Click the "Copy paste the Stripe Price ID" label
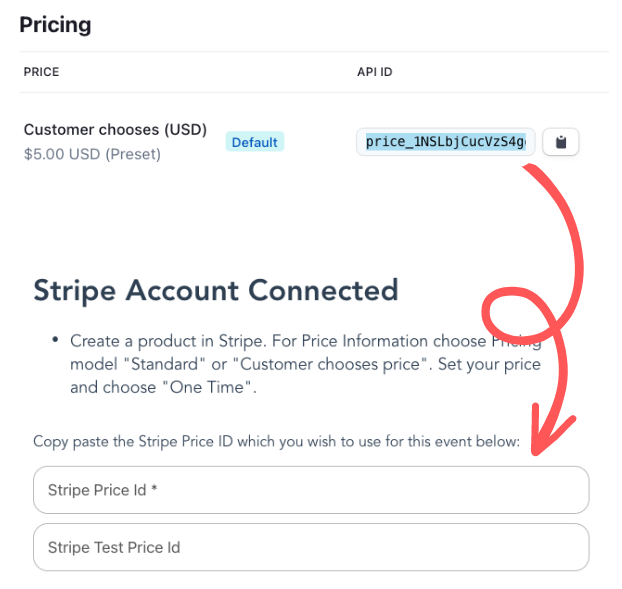 (x=276, y=441)
